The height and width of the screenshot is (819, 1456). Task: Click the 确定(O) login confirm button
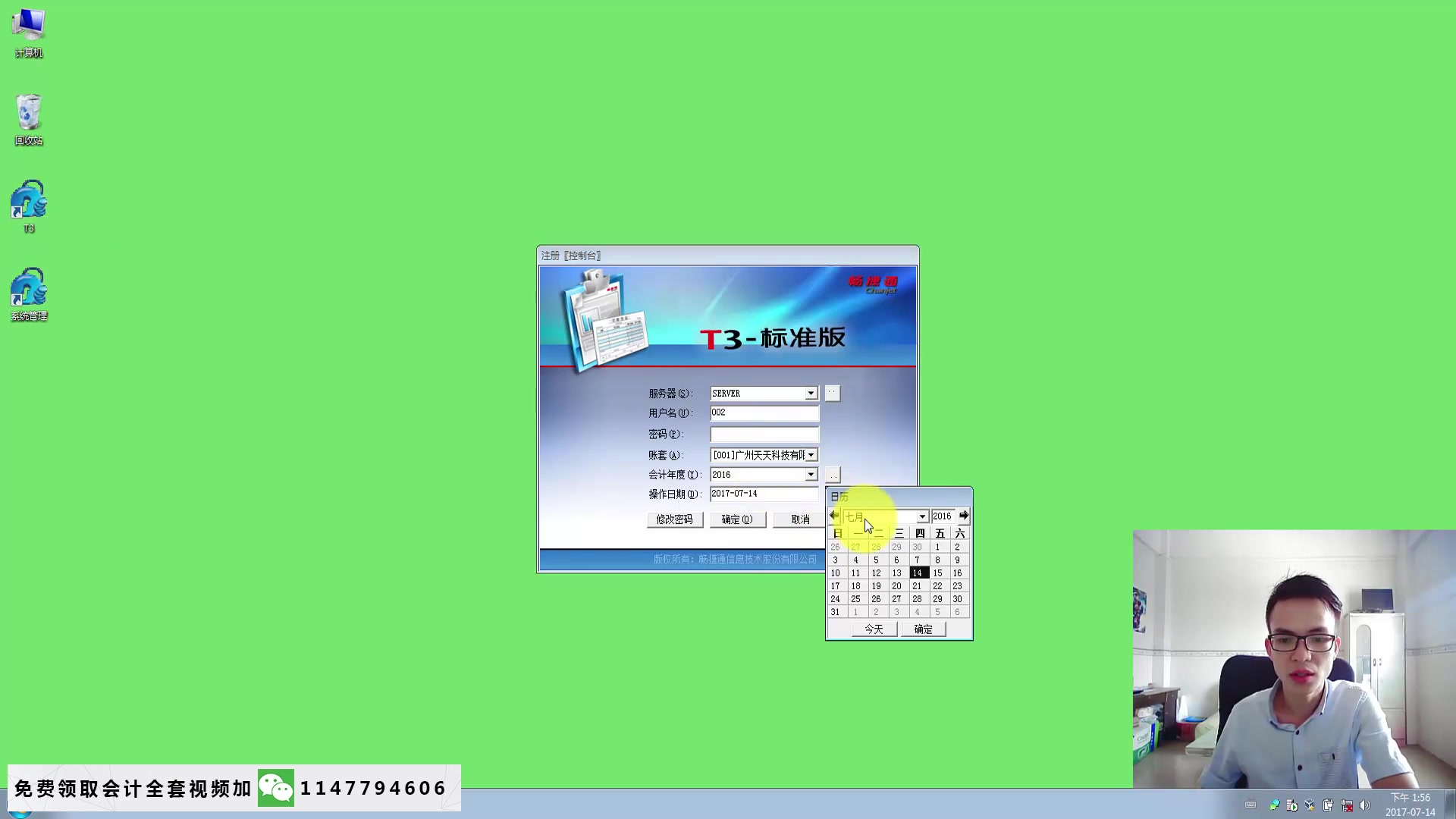[x=737, y=519]
